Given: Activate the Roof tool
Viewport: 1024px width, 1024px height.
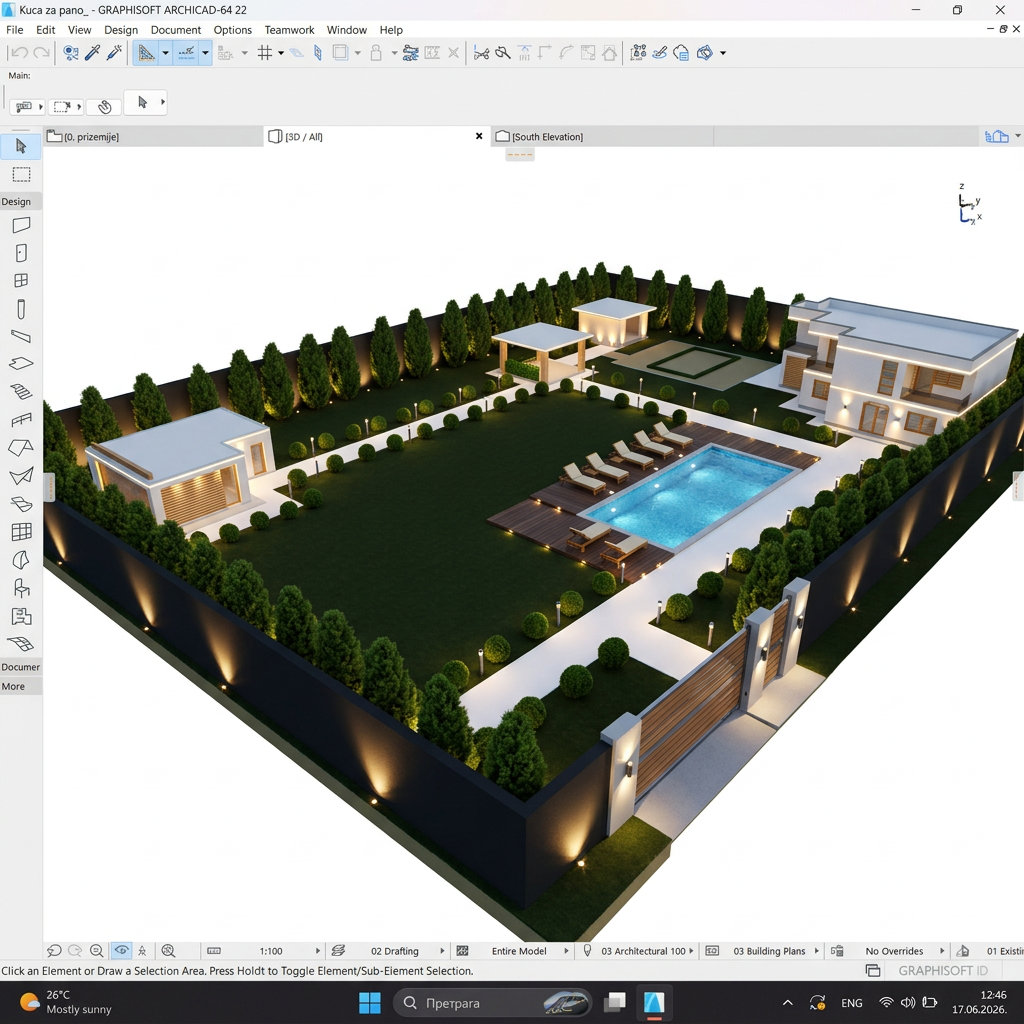Looking at the screenshot, I should pyautogui.click(x=21, y=447).
